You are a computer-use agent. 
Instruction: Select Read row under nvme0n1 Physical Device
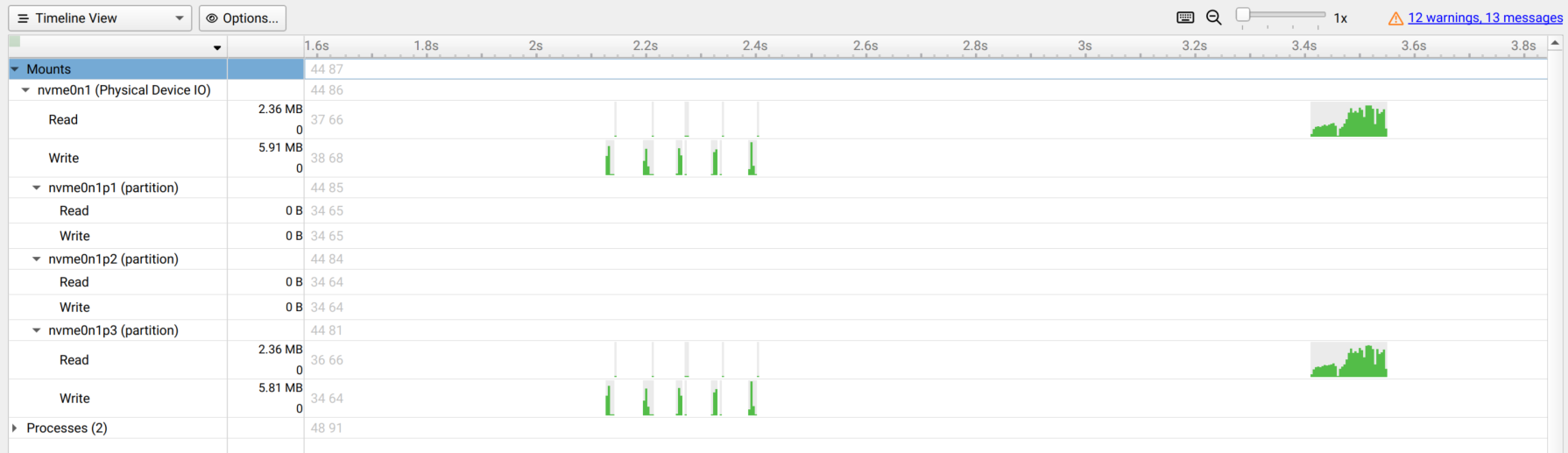click(63, 120)
